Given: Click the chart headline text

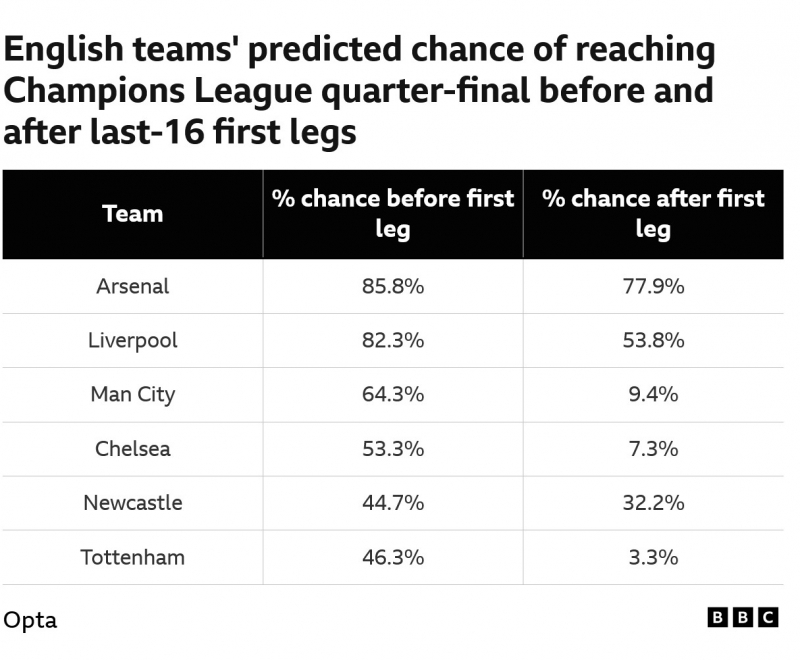Looking at the screenshot, I should click(360, 90).
